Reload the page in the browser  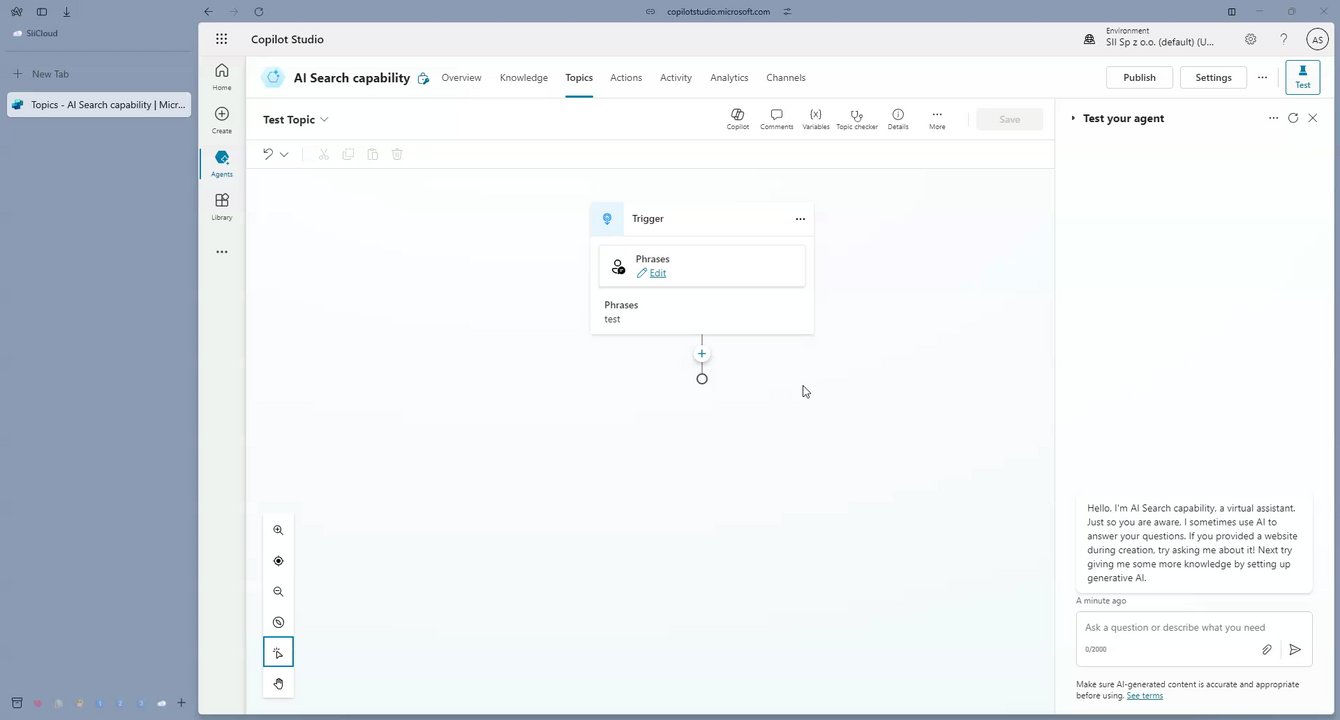coord(259,12)
